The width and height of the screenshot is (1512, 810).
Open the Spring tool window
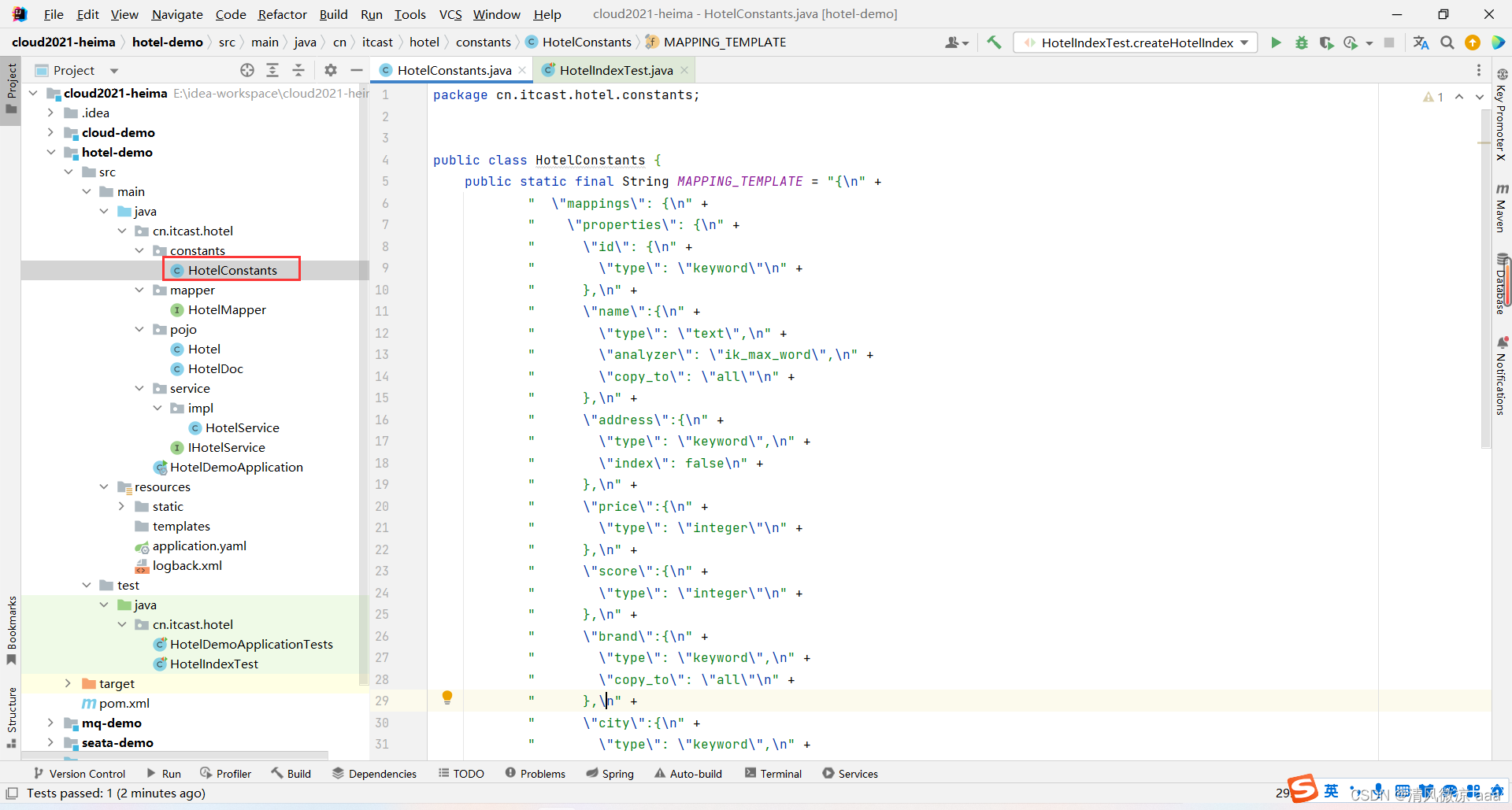click(x=610, y=774)
